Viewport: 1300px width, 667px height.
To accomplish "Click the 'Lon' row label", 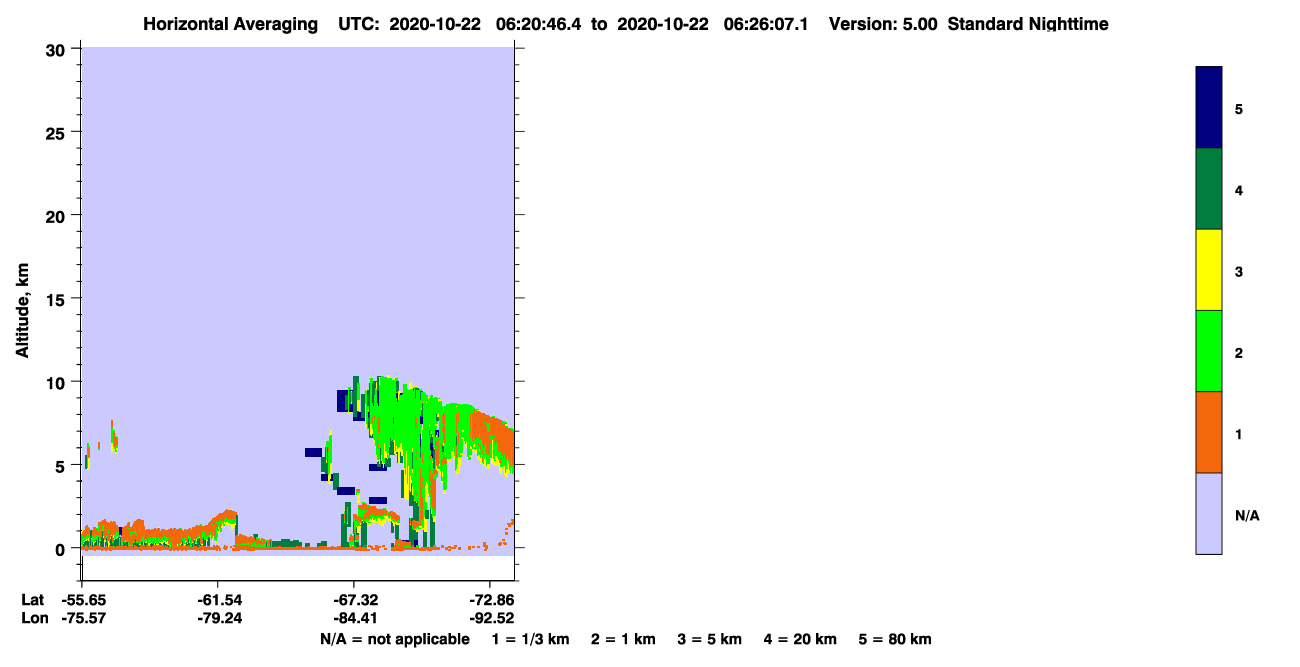I will pos(34,618).
